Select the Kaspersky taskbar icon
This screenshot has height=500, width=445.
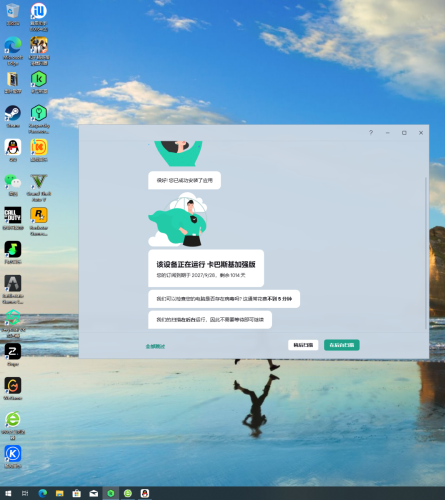coord(111,493)
